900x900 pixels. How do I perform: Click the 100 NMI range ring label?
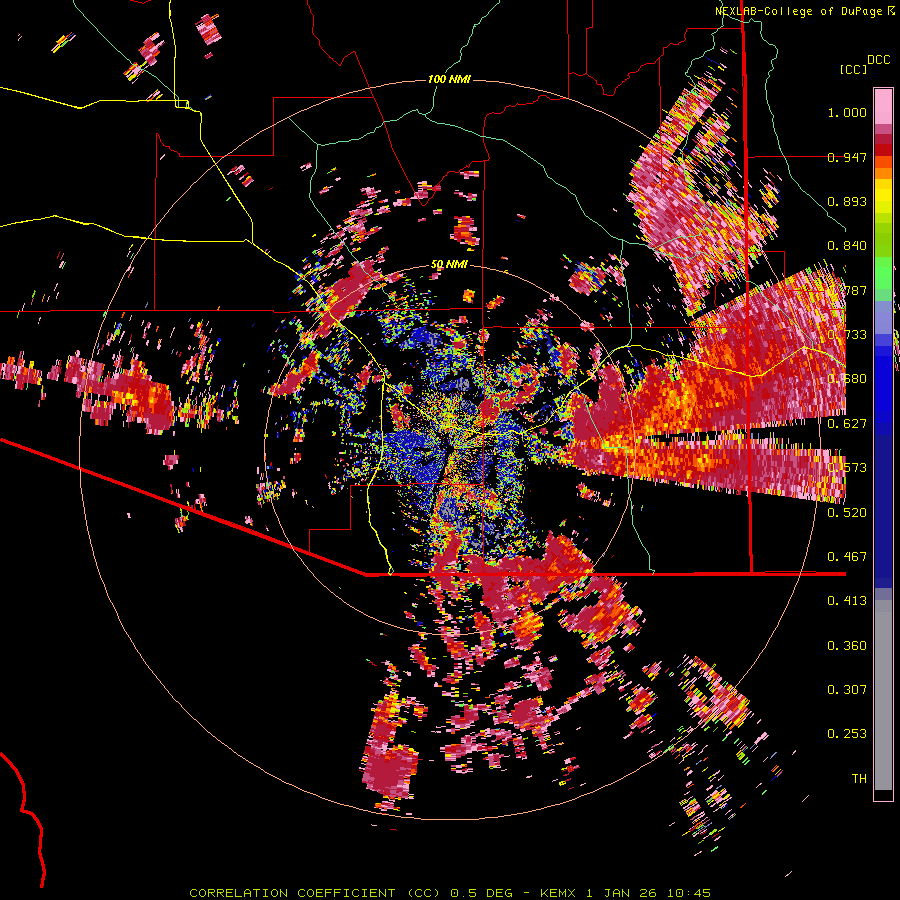449,79
